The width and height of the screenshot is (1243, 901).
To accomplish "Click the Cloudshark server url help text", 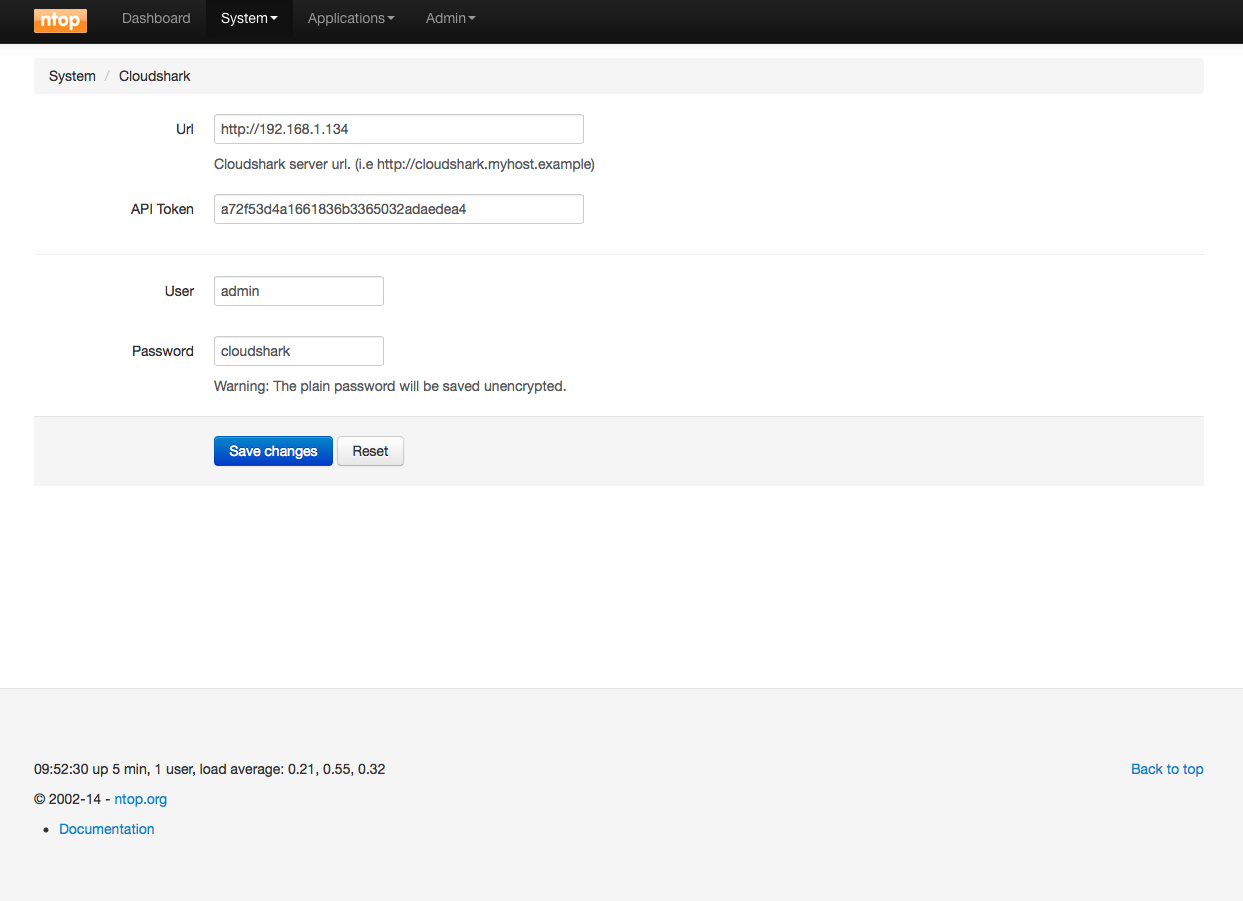I will tap(404, 164).
